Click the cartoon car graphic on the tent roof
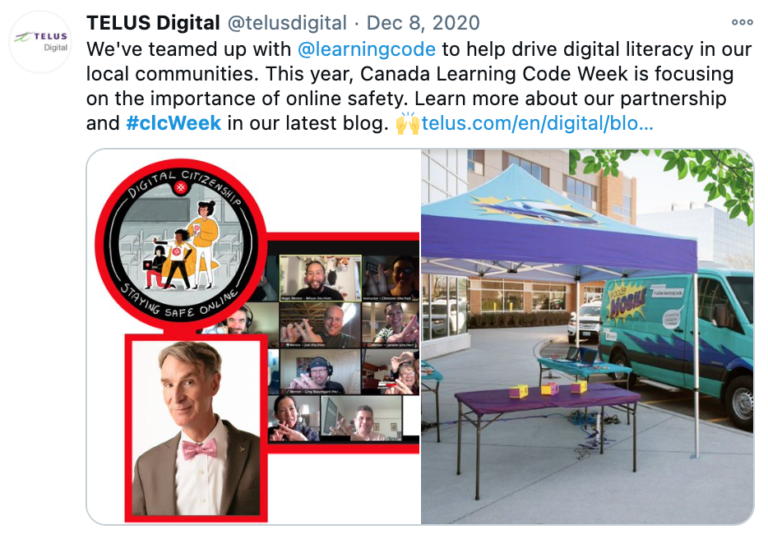768x534 pixels. 534,209
